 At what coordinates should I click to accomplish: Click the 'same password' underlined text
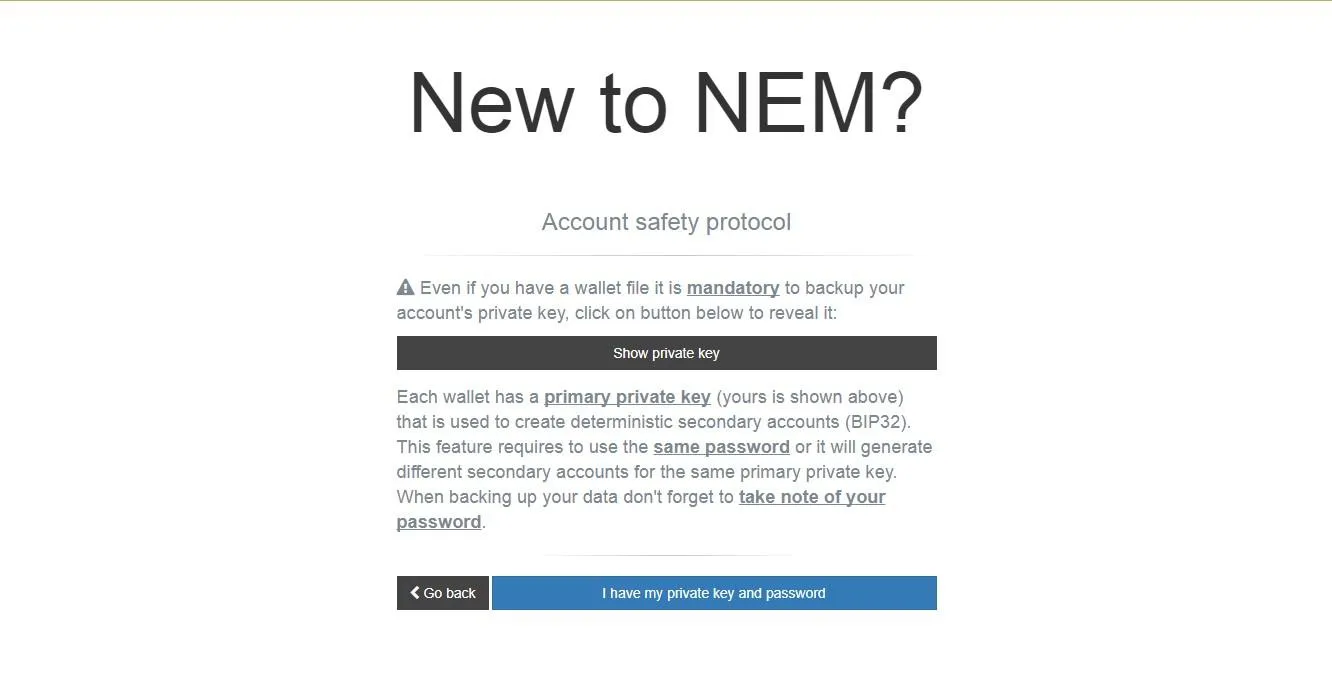coord(721,446)
